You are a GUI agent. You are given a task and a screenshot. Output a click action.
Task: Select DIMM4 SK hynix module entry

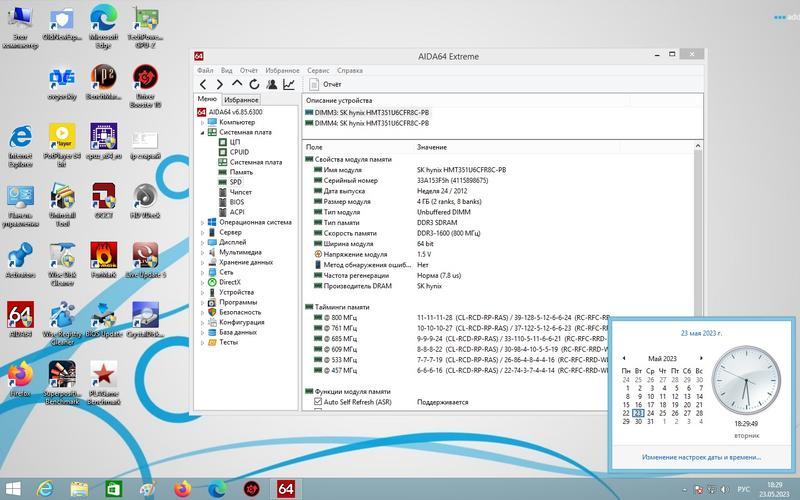click(370, 123)
